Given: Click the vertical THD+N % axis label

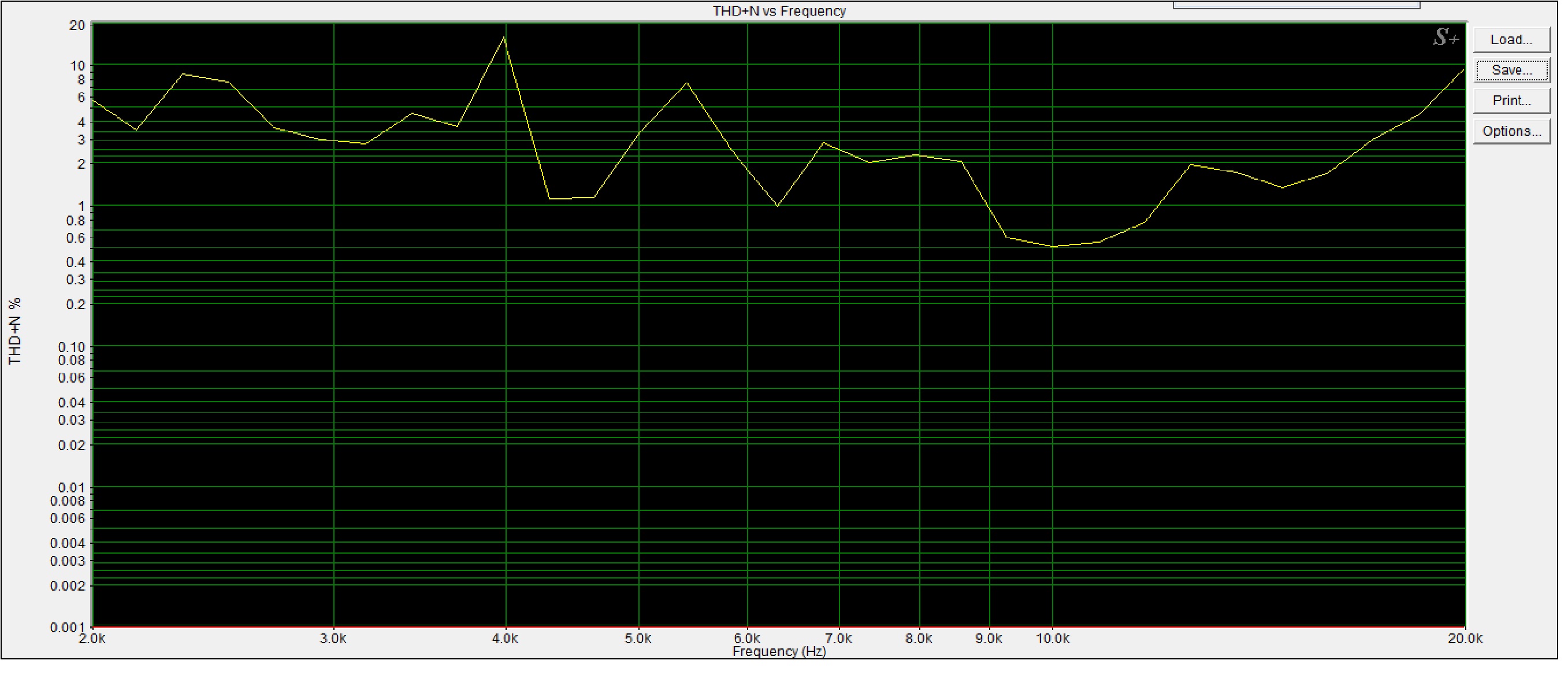Looking at the screenshot, I should [15, 331].
